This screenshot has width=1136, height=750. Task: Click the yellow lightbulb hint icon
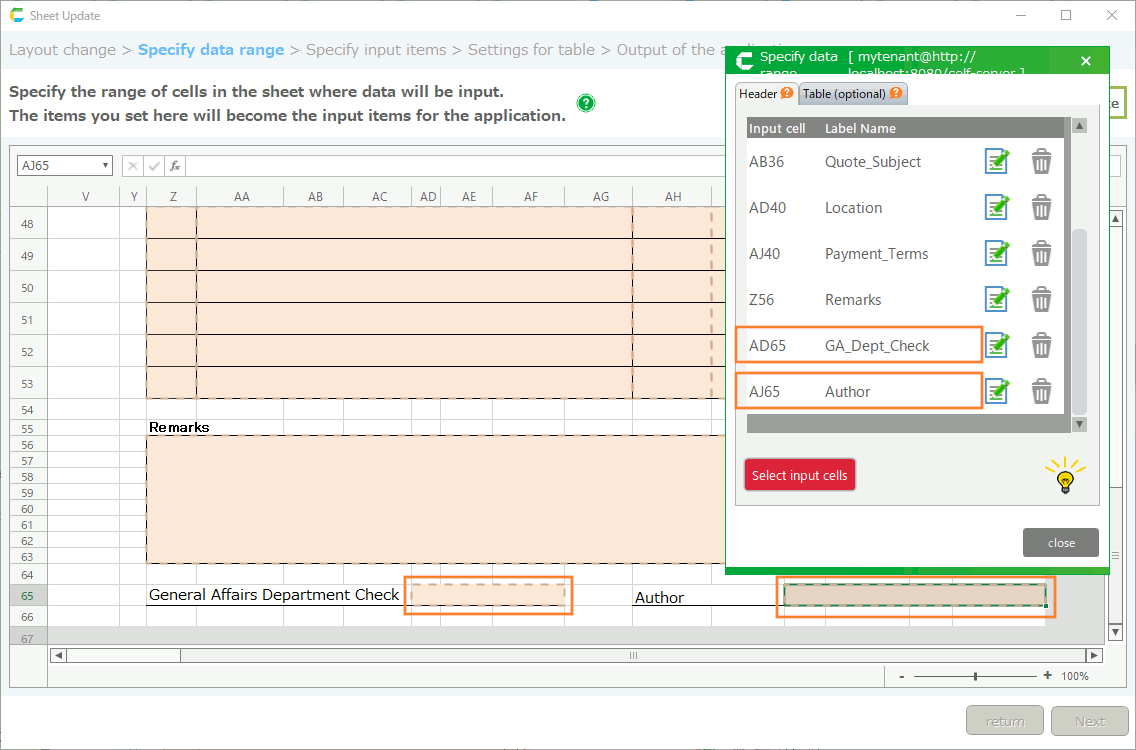[1066, 476]
